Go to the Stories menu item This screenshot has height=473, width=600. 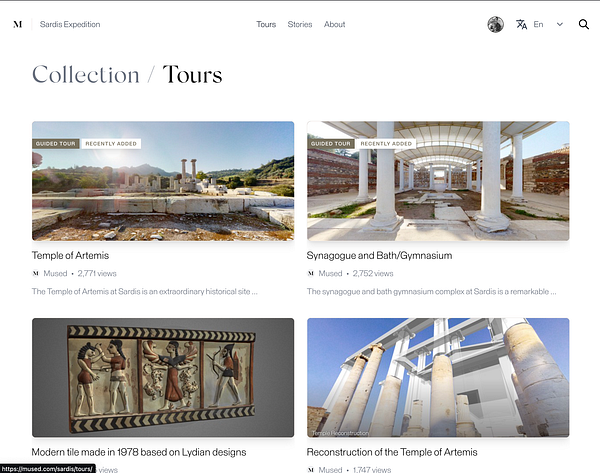click(300, 24)
